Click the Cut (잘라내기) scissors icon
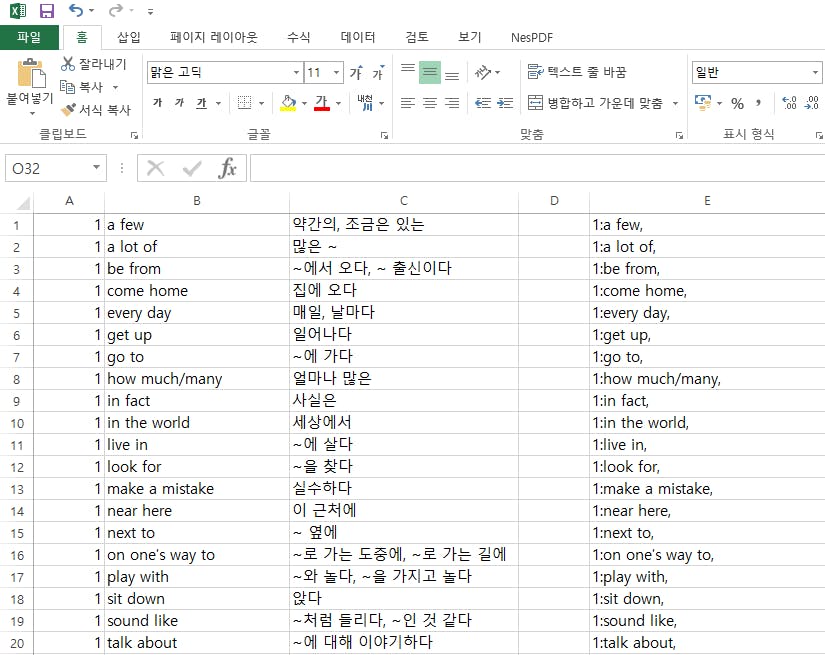 coord(67,64)
